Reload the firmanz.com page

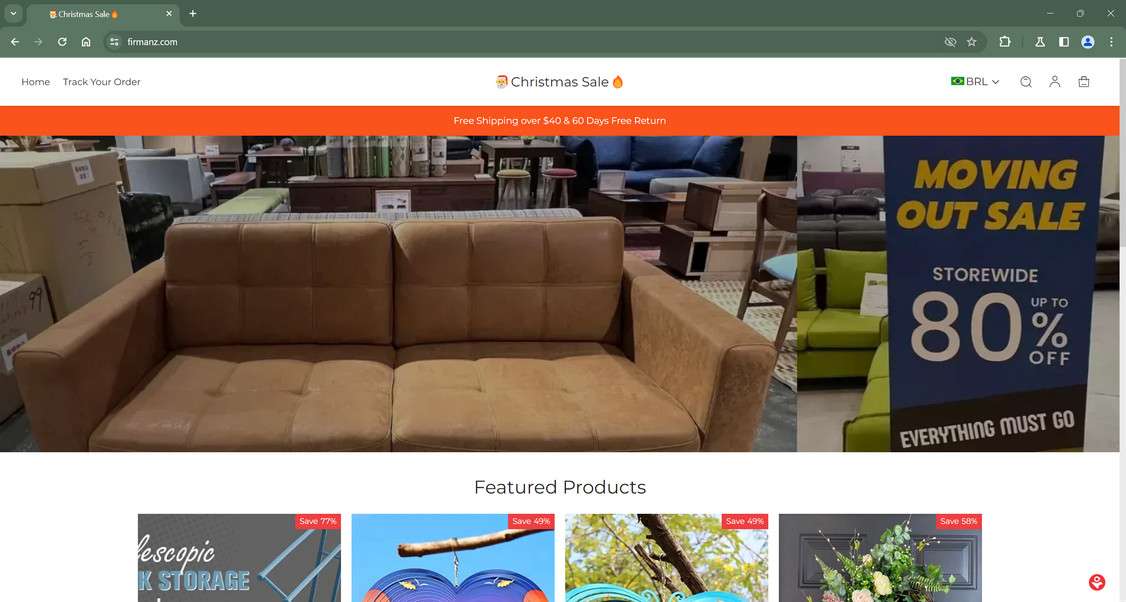(x=62, y=42)
